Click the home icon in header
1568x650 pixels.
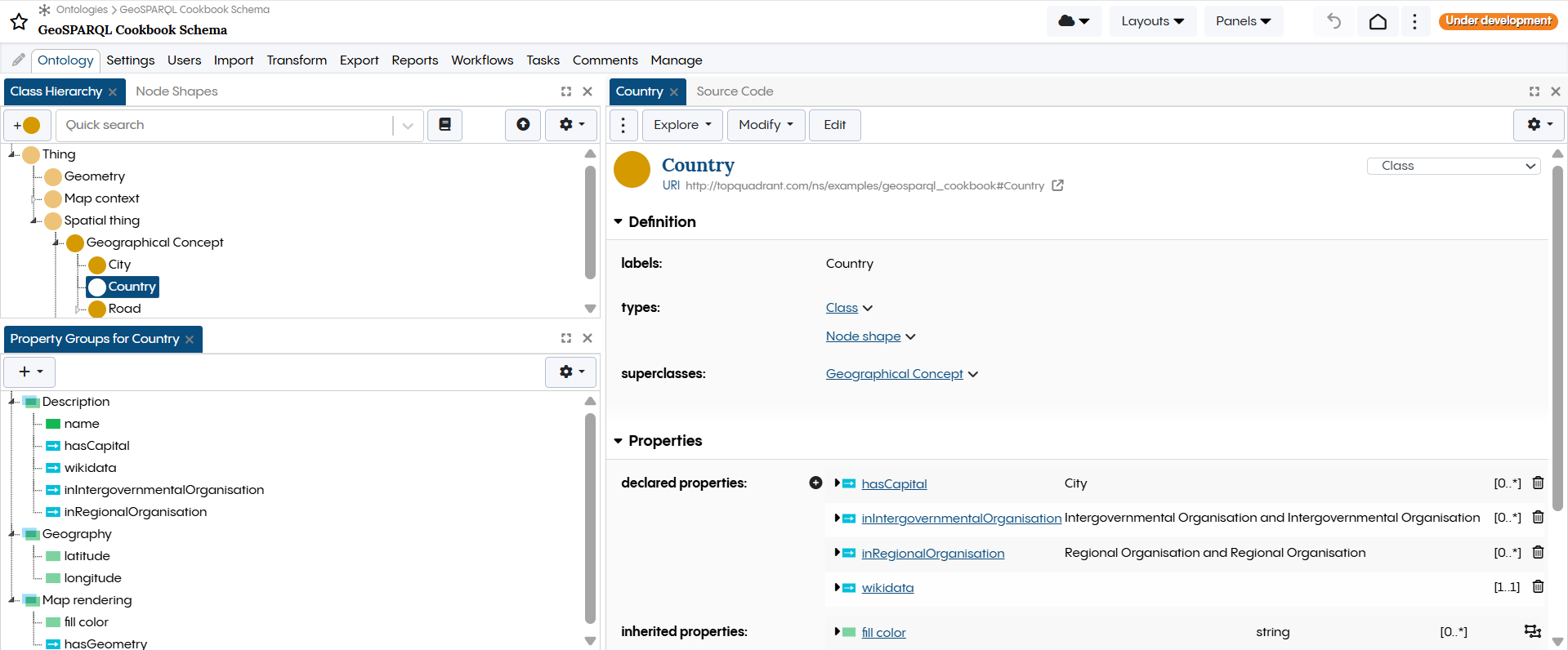(x=1378, y=21)
